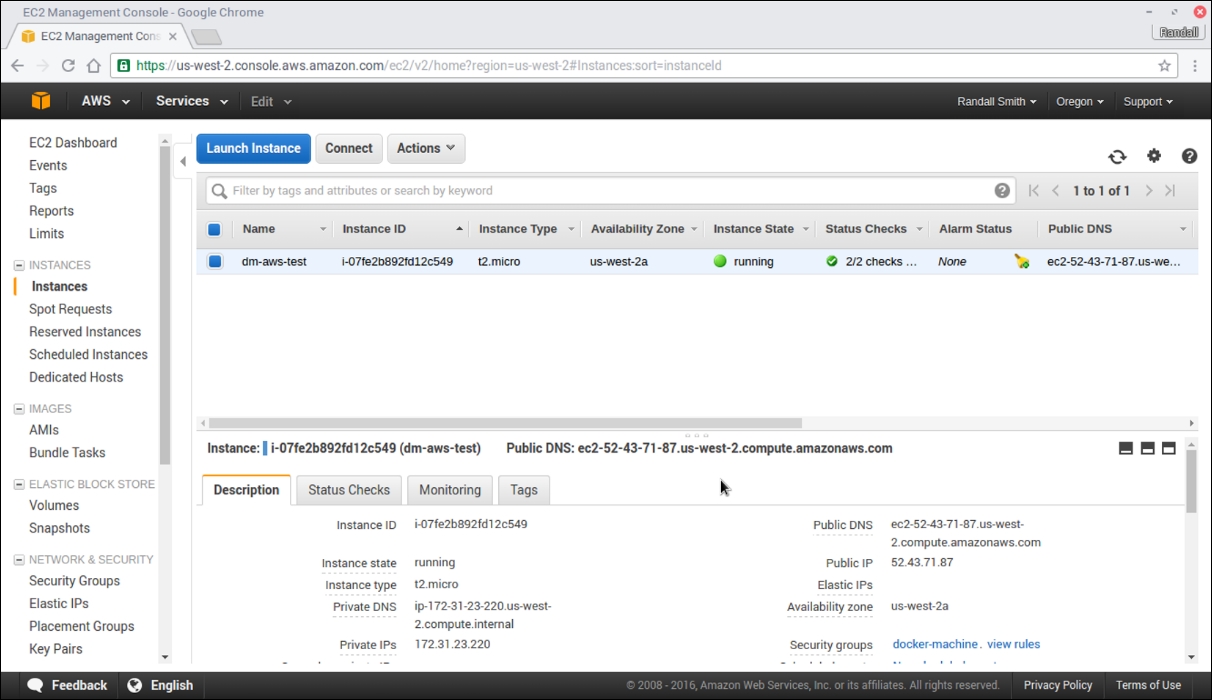Click the Launch Instance button
Image resolution: width=1212 pixels, height=700 pixels.
(x=253, y=148)
